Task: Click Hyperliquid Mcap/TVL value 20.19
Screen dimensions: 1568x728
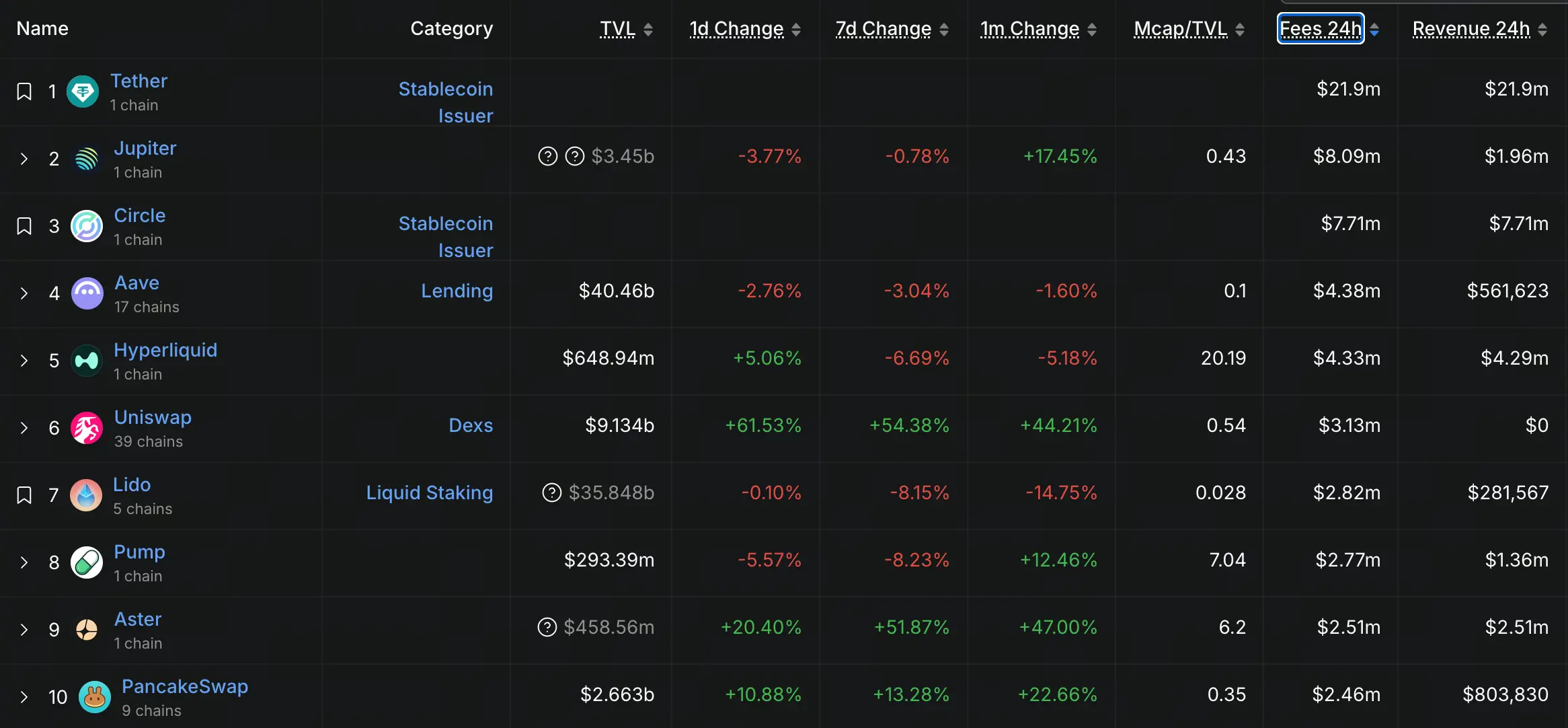Action: [1224, 358]
